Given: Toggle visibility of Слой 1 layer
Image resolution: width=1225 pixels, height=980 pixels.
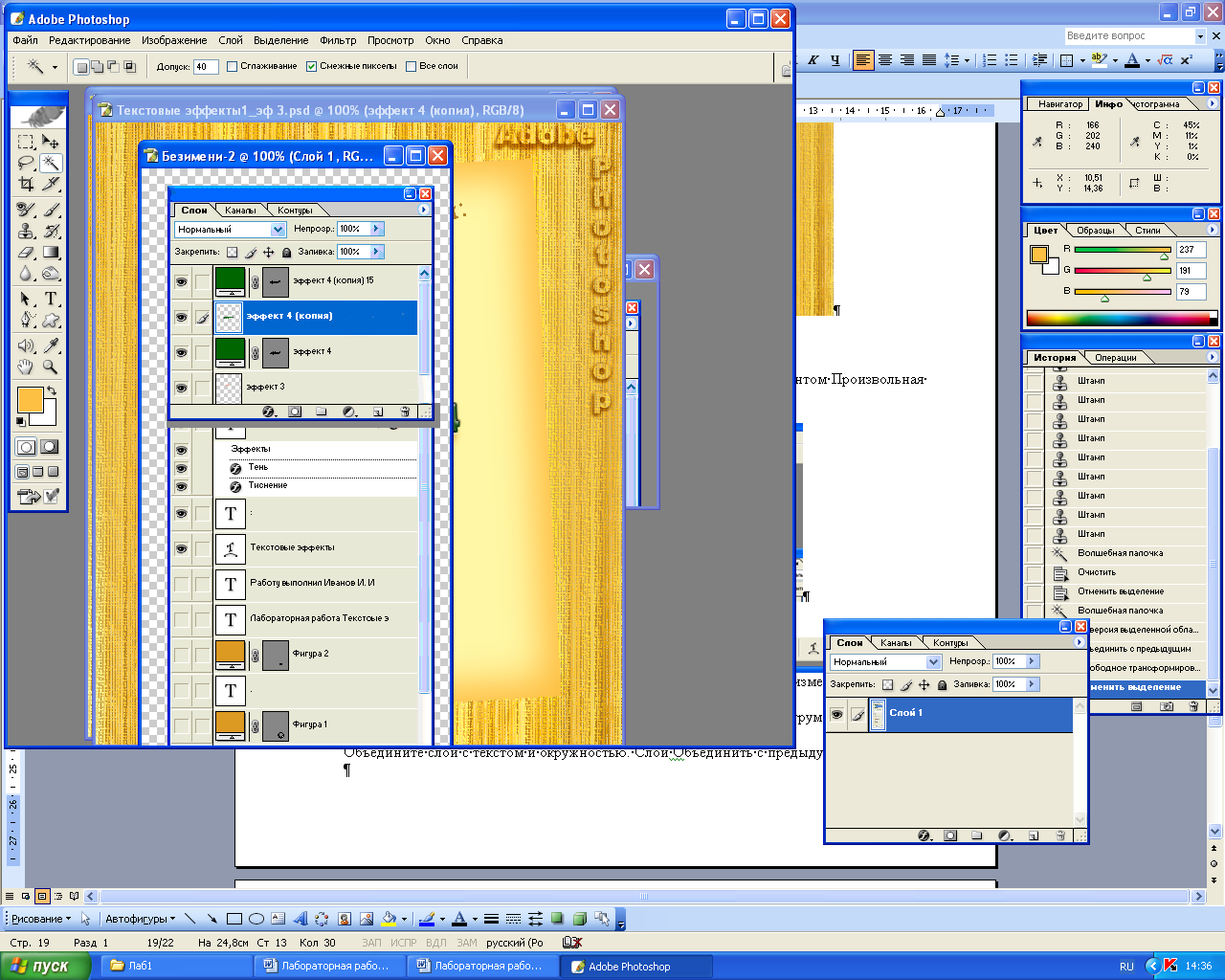Looking at the screenshot, I should pyautogui.click(x=836, y=714).
